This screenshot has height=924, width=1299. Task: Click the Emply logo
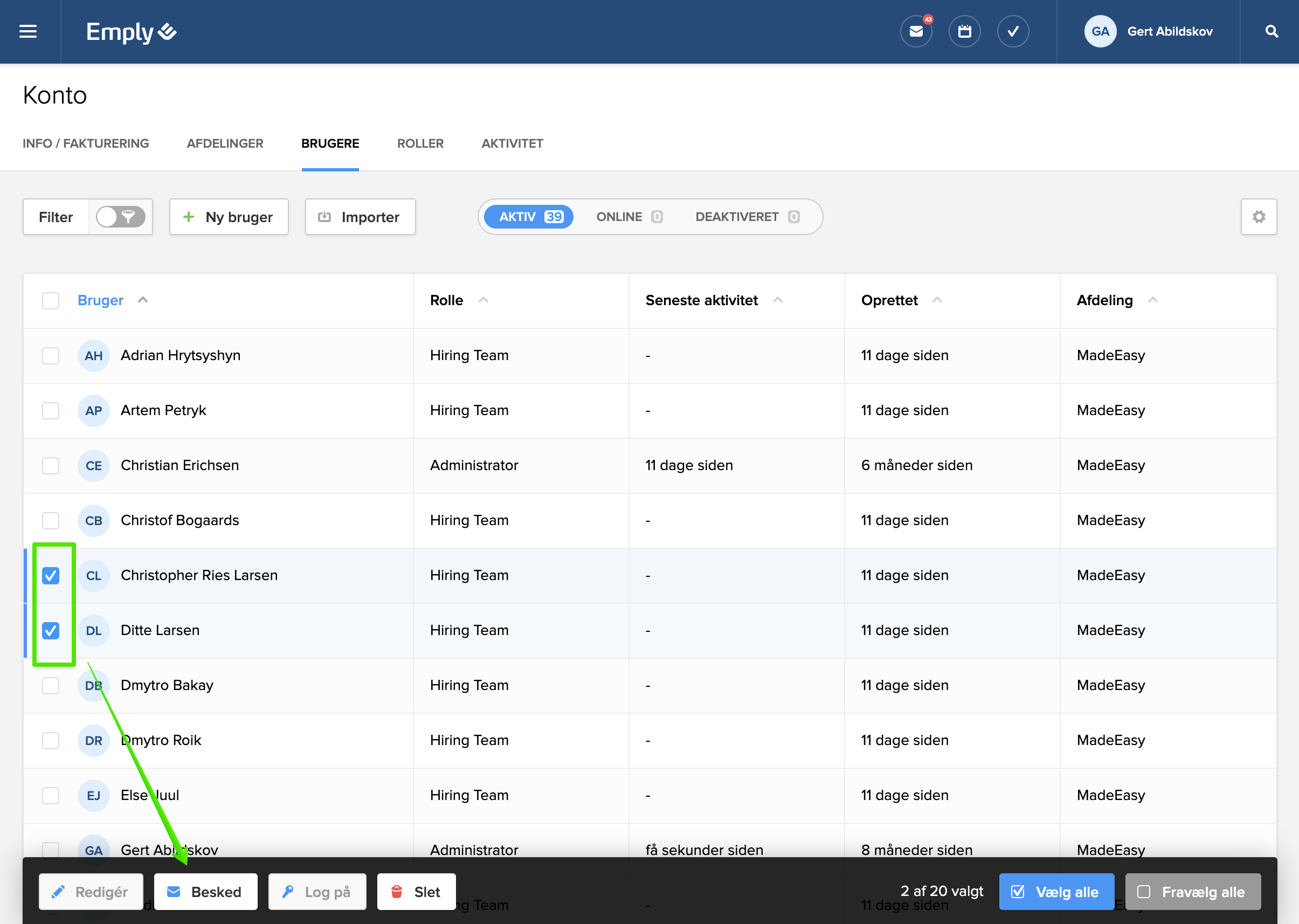click(x=131, y=31)
